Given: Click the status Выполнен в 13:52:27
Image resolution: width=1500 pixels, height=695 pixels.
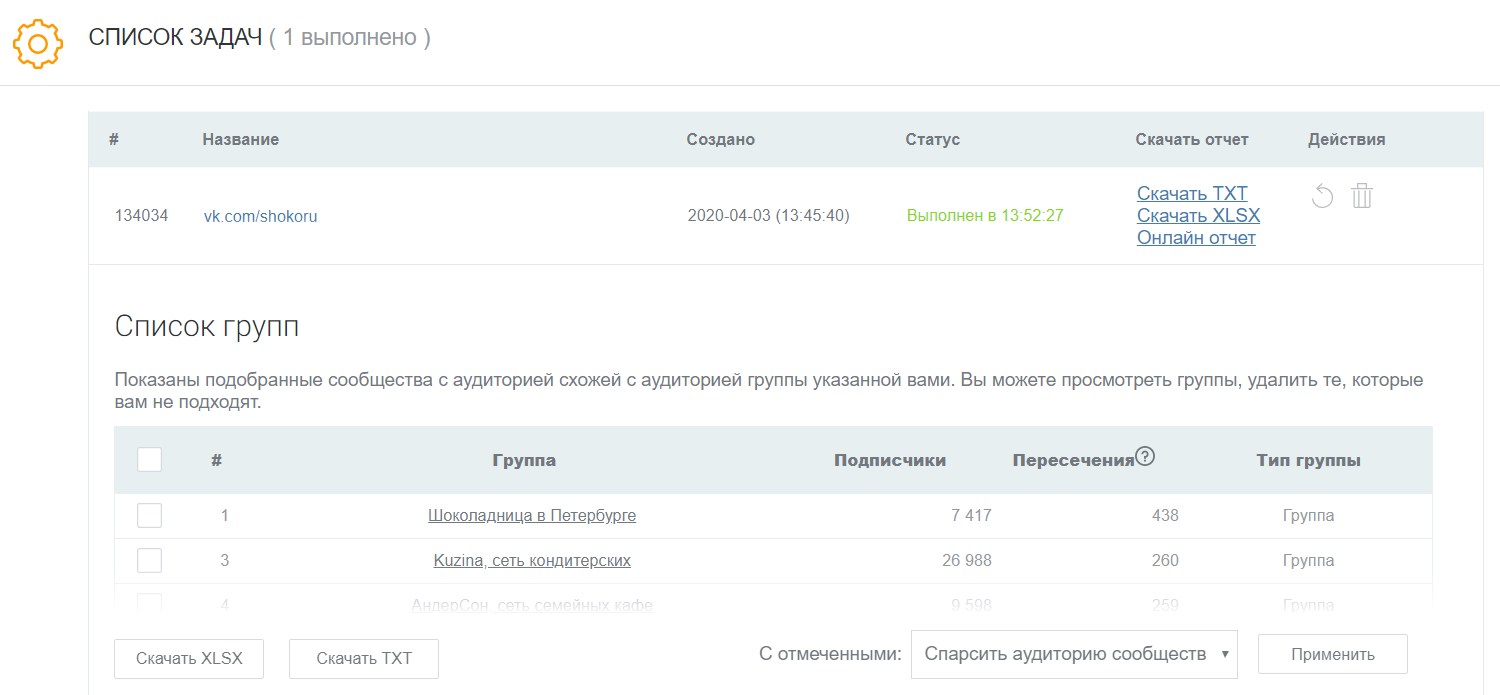Looking at the screenshot, I should [x=985, y=215].
